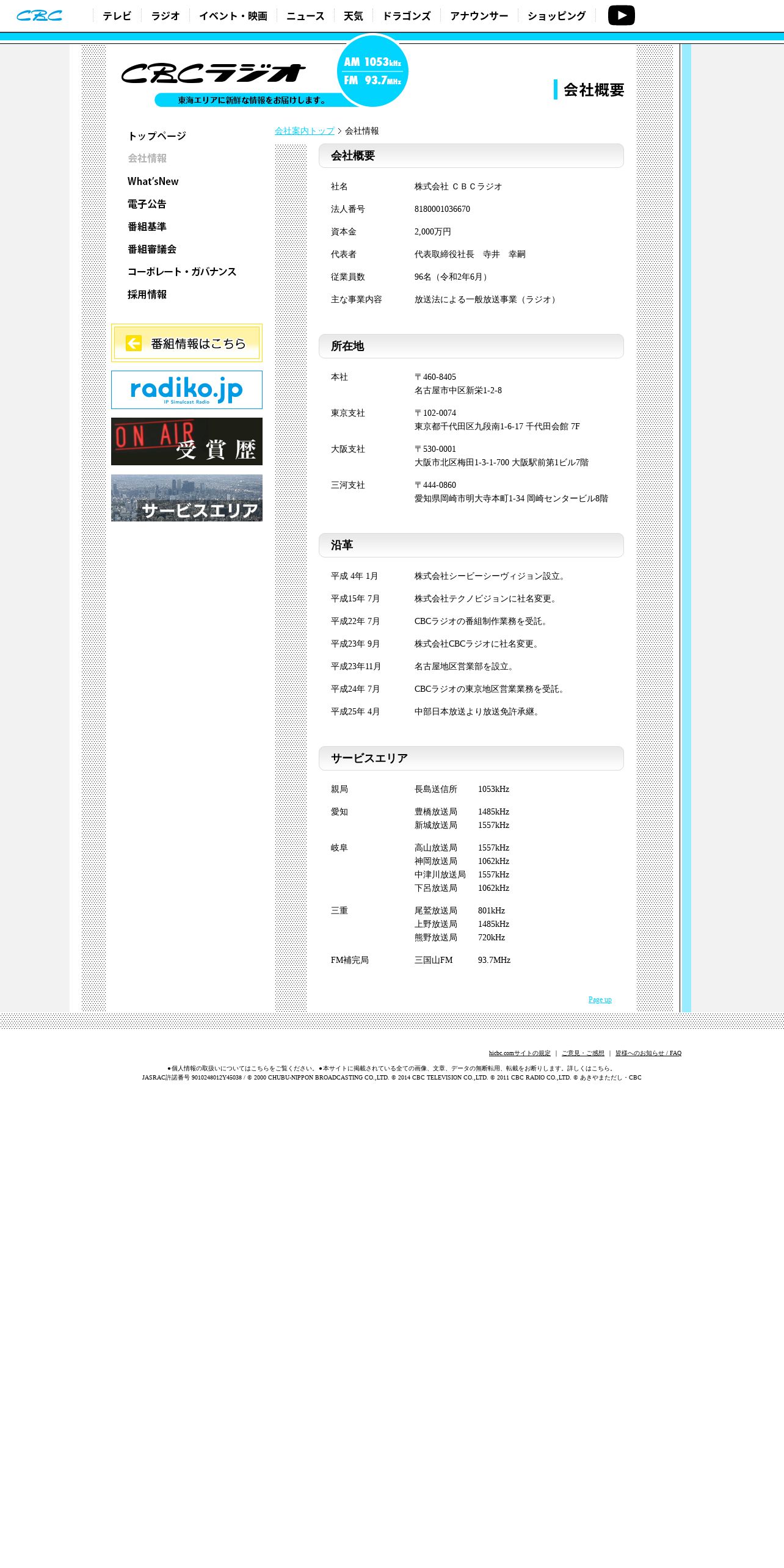784x1568 pixels.
Task: Click the 平成 4年 1月 history date
Action: point(355,576)
